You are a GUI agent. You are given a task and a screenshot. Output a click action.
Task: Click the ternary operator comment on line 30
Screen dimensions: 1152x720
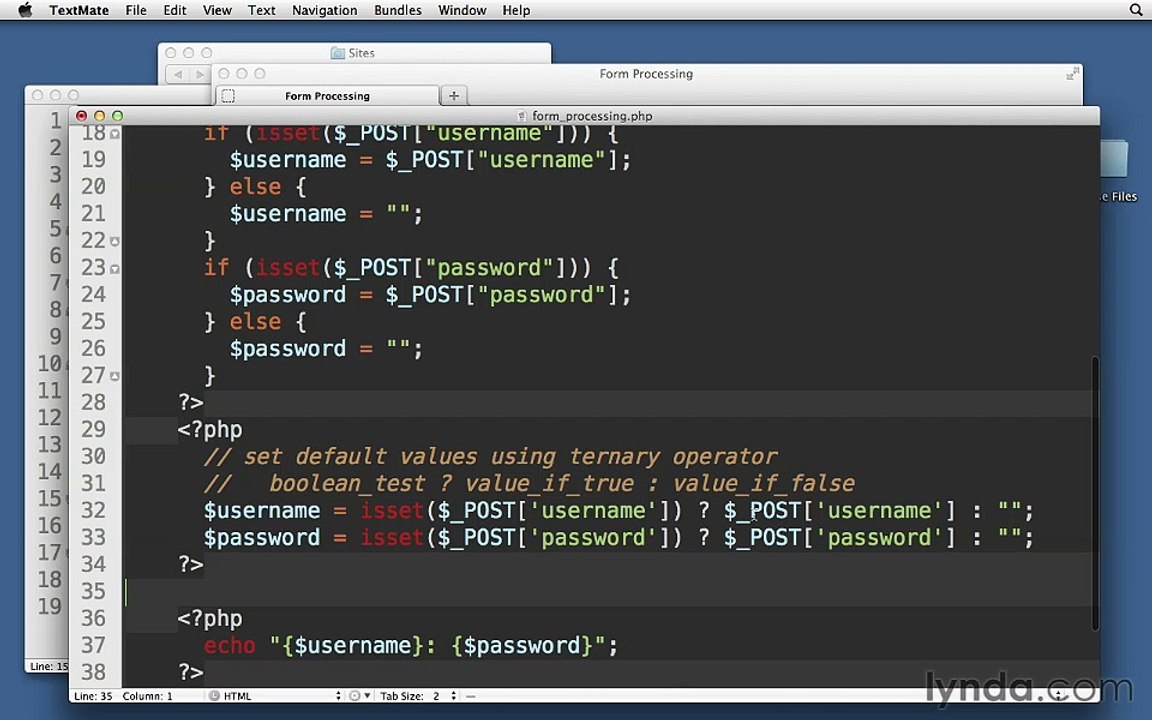click(490, 456)
